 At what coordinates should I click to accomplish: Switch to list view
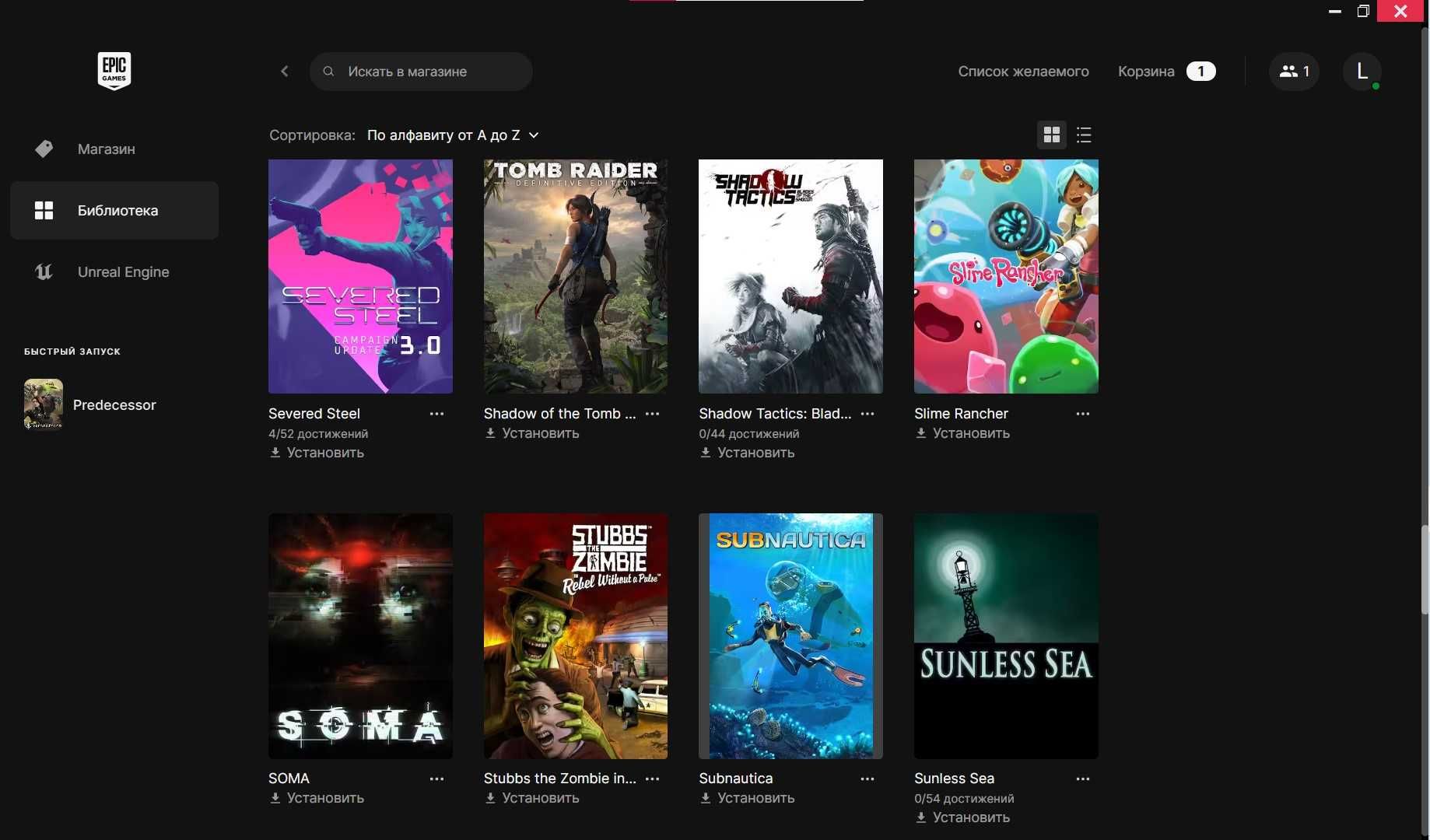click(1084, 135)
